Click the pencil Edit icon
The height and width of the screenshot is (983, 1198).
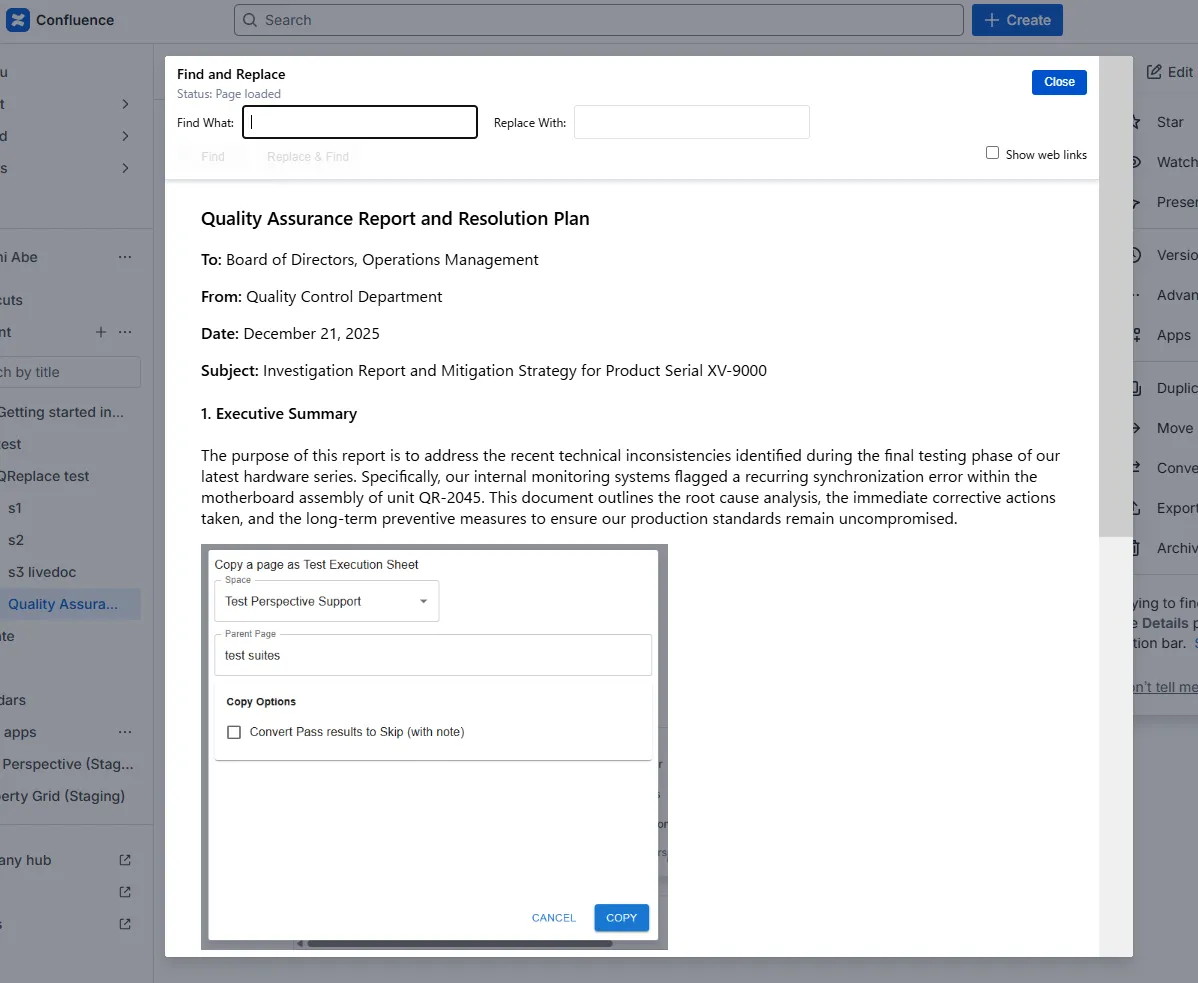point(1154,72)
